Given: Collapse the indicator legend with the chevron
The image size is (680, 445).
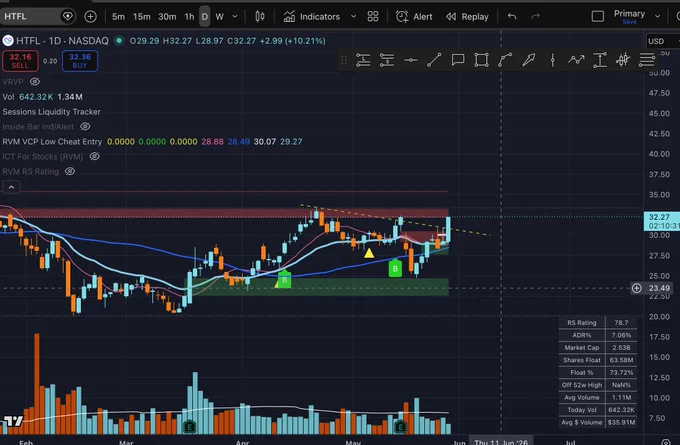Looking at the screenshot, I should point(11,187).
